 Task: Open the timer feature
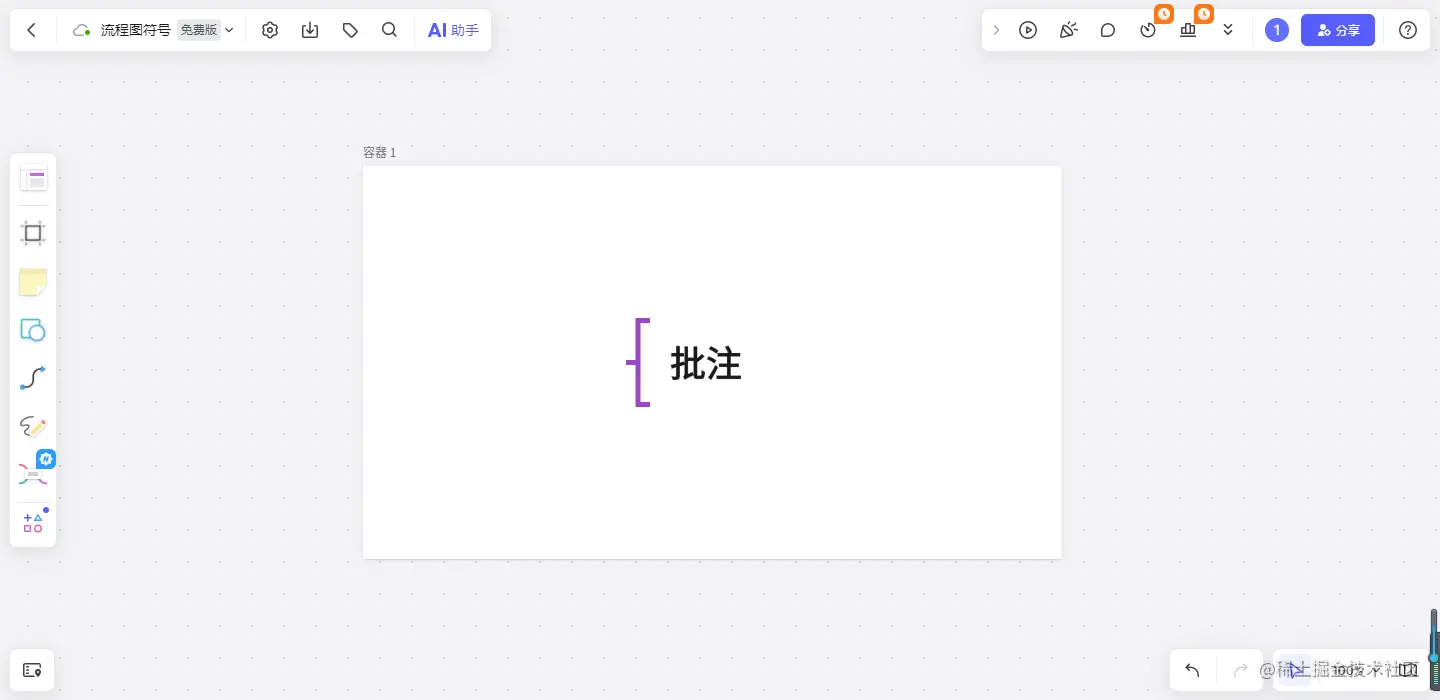1148,30
